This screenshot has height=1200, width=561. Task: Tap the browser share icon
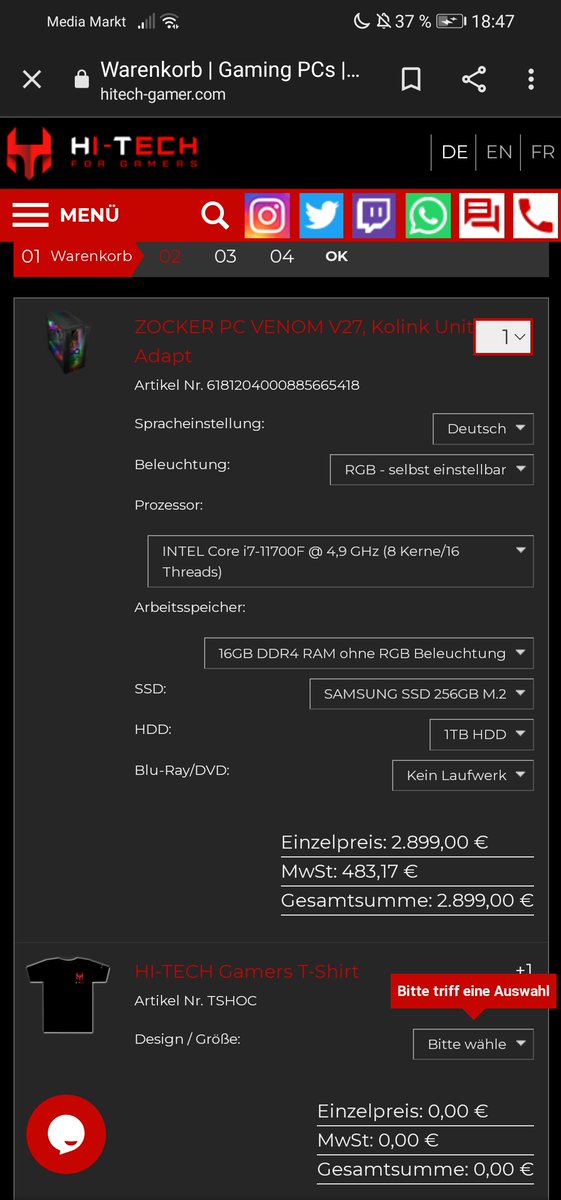(x=474, y=80)
